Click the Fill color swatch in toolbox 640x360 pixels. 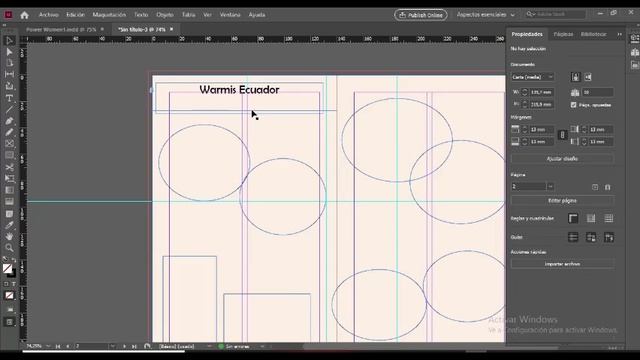tap(7, 269)
